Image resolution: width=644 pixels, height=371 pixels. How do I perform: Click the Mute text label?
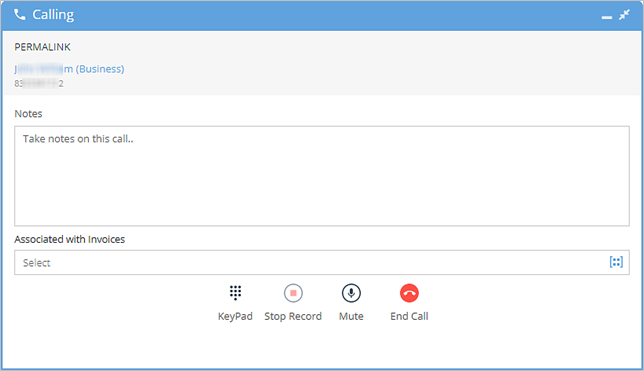[351, 316]
